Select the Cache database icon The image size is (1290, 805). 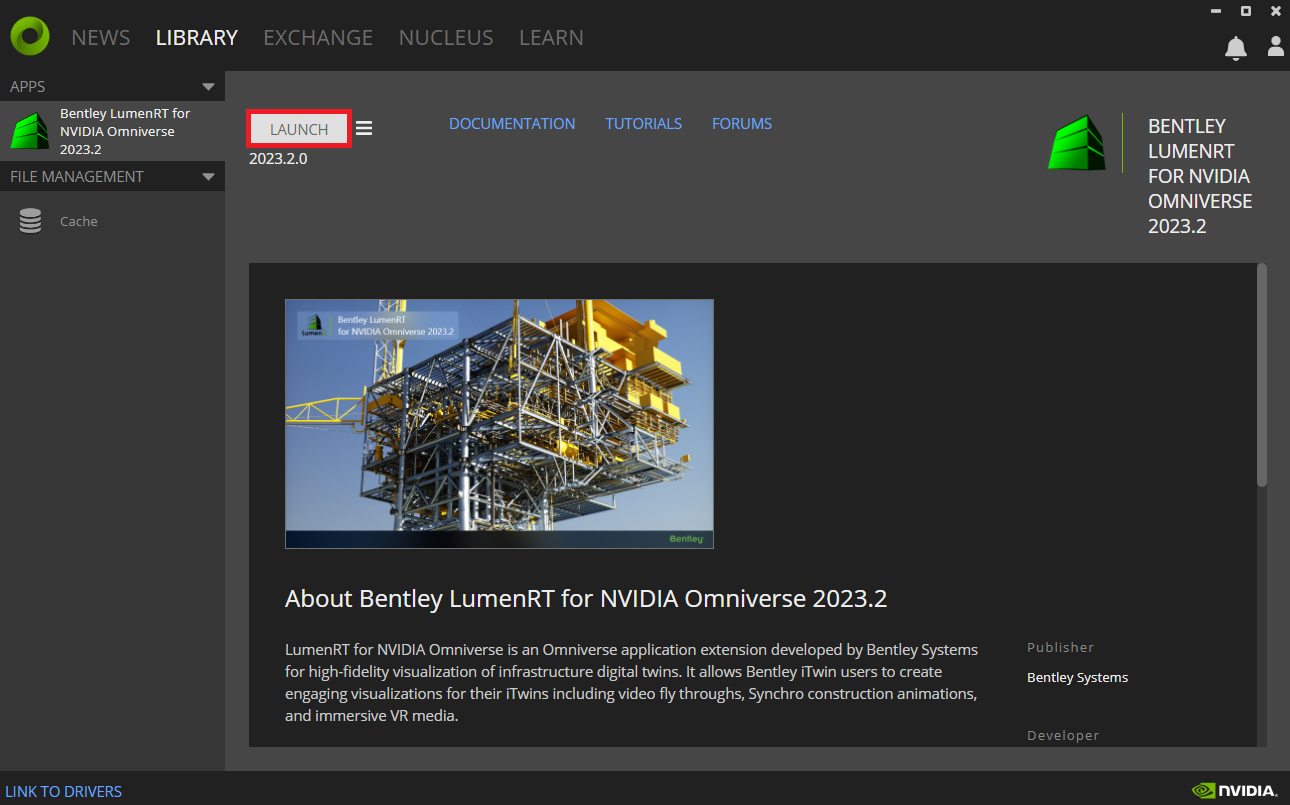point(30,221)
